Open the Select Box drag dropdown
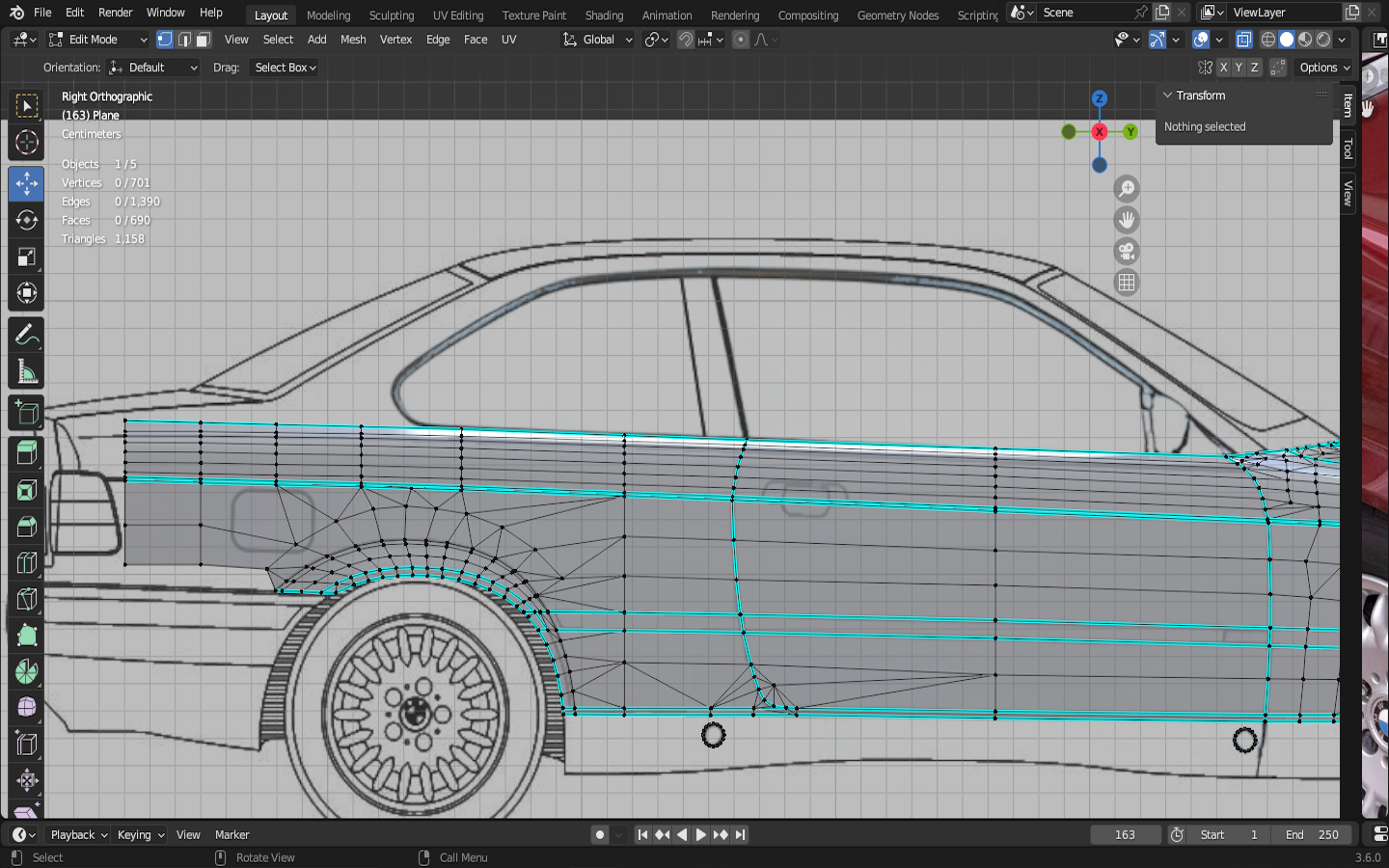The height and width of the screenshot is (868, 1389). pyautogui.click(x=286, y=68)
